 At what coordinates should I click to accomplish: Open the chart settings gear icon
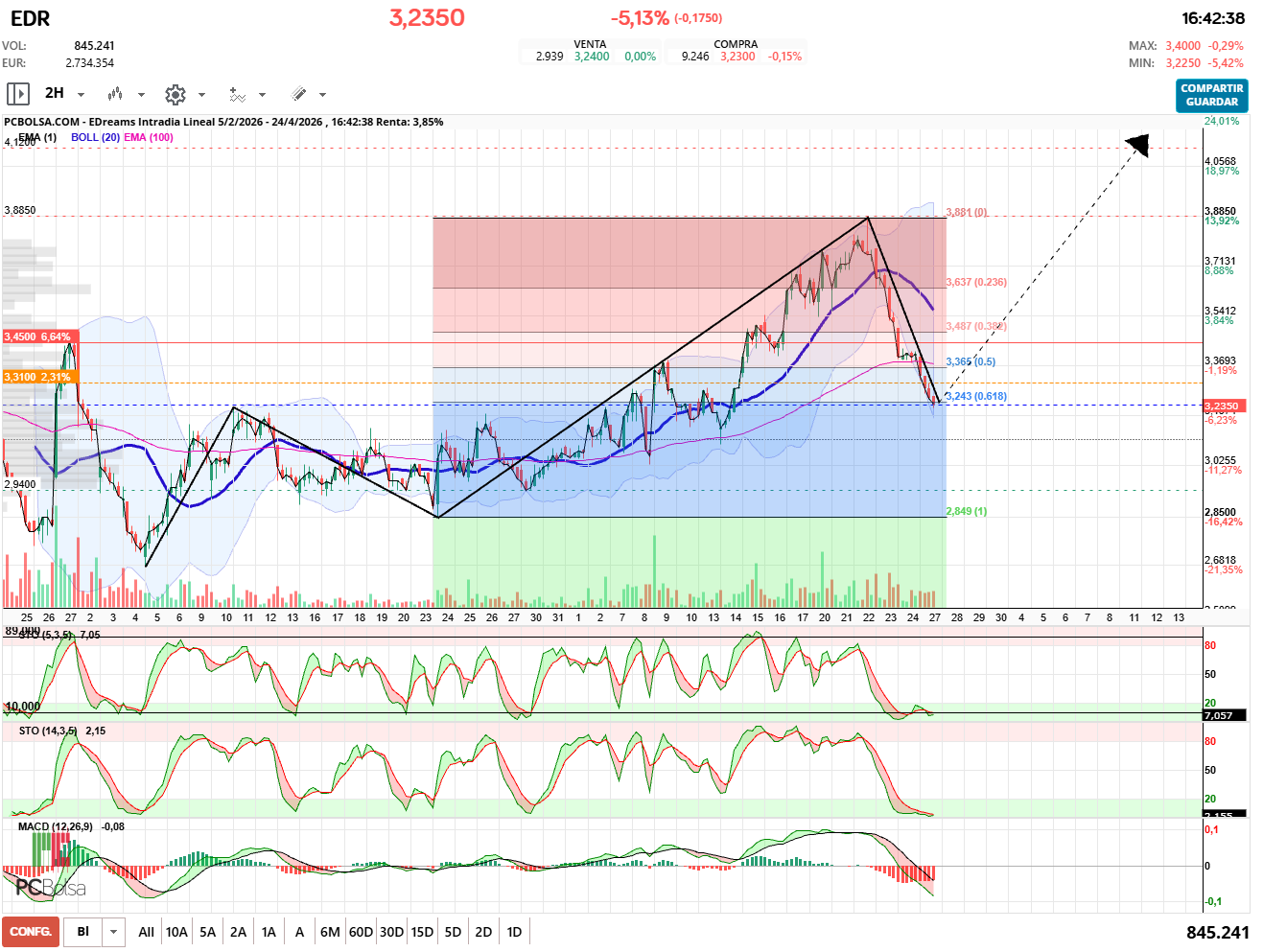click(175, 94)
